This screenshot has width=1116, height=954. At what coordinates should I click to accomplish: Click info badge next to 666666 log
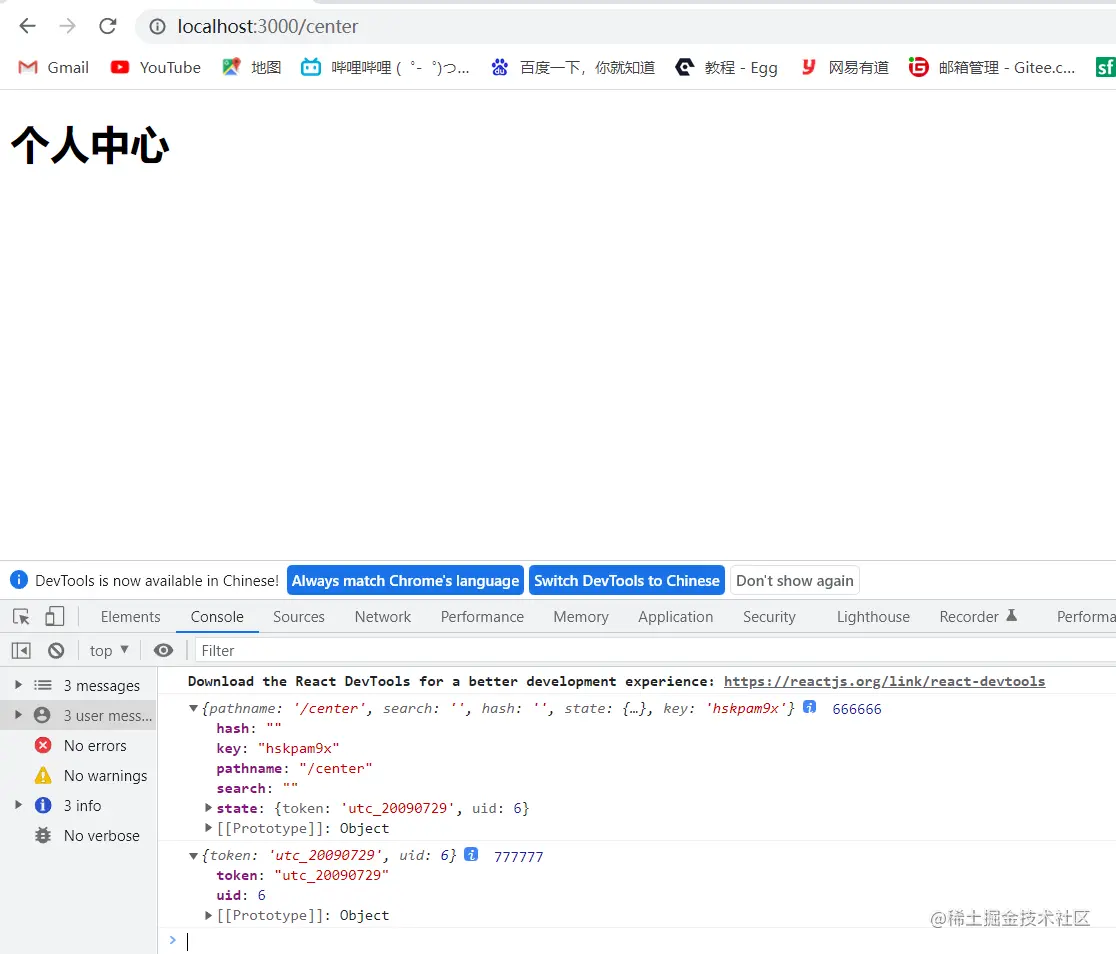(x=809, y=707)
